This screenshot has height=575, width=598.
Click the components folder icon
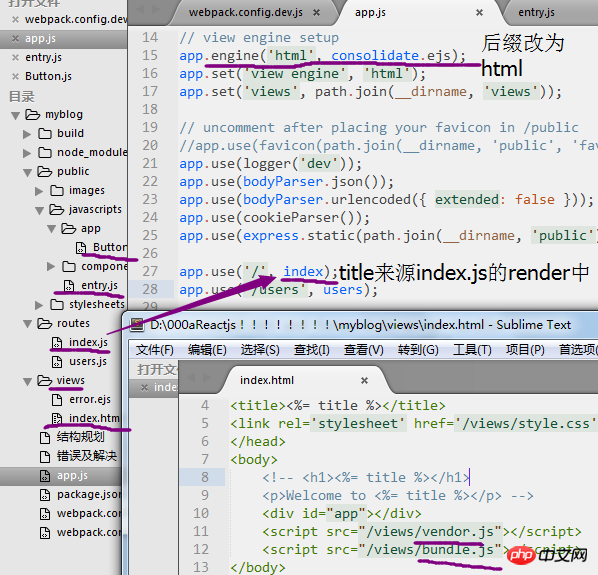[x=69, y=266]
